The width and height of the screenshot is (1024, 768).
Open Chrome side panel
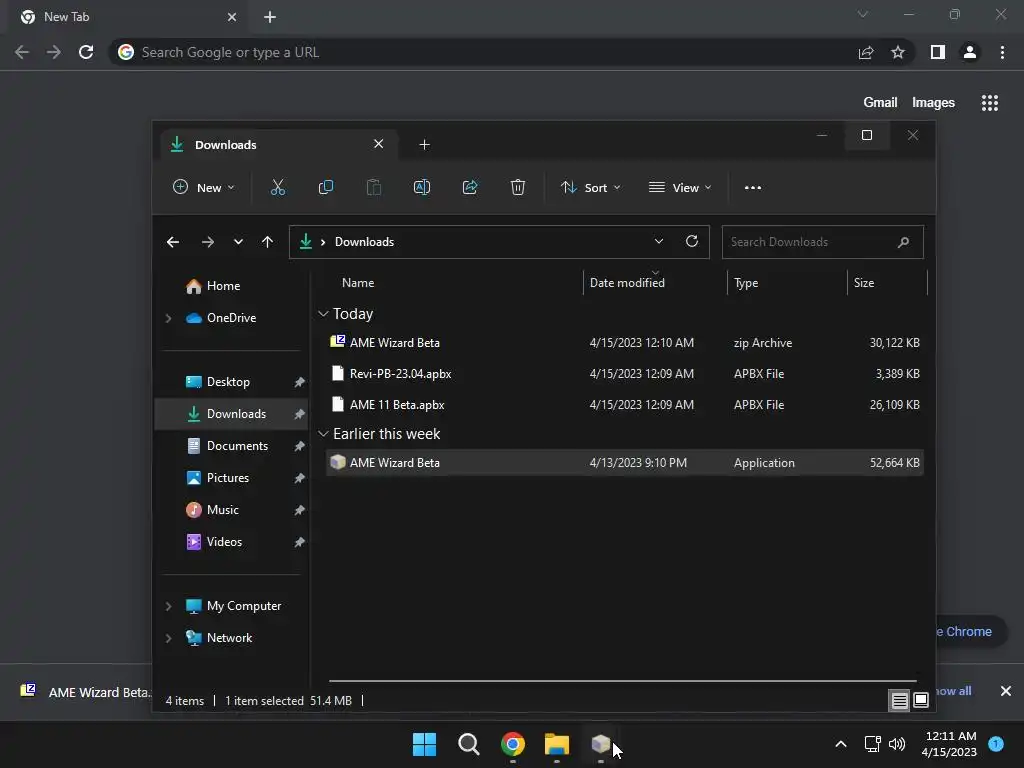tap(938, 52)
